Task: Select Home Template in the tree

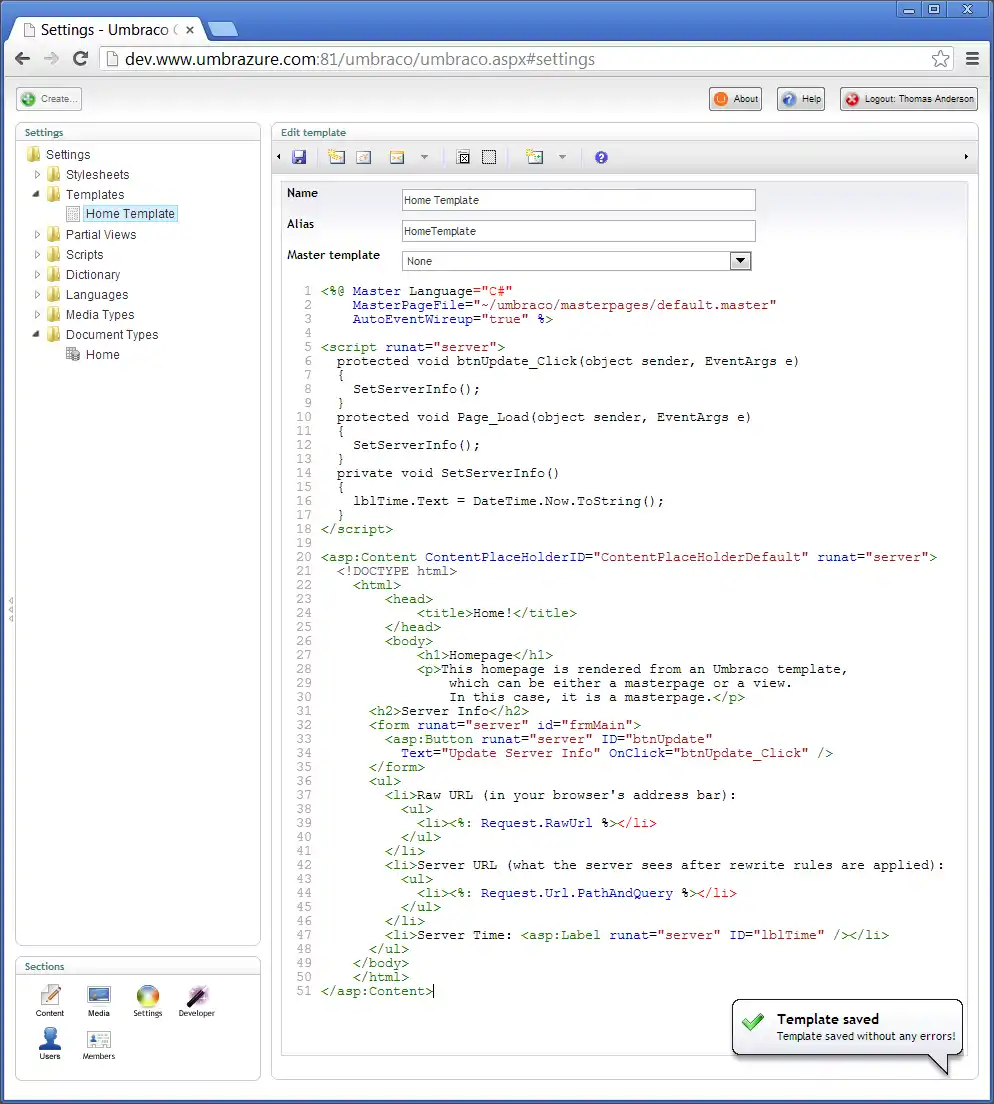Action: point(130,213)
